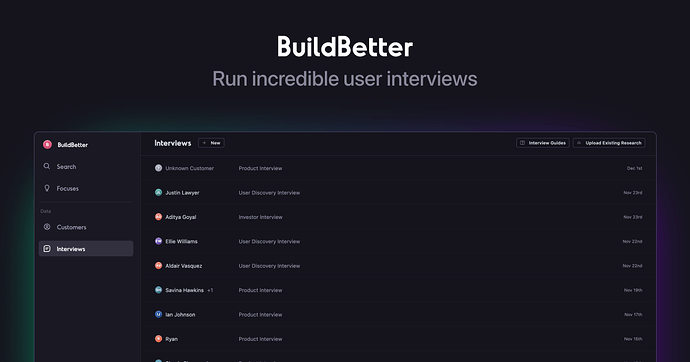Click the BuildBetter workspace name
The width and height of the screenshot is (690, 362).
73,145
